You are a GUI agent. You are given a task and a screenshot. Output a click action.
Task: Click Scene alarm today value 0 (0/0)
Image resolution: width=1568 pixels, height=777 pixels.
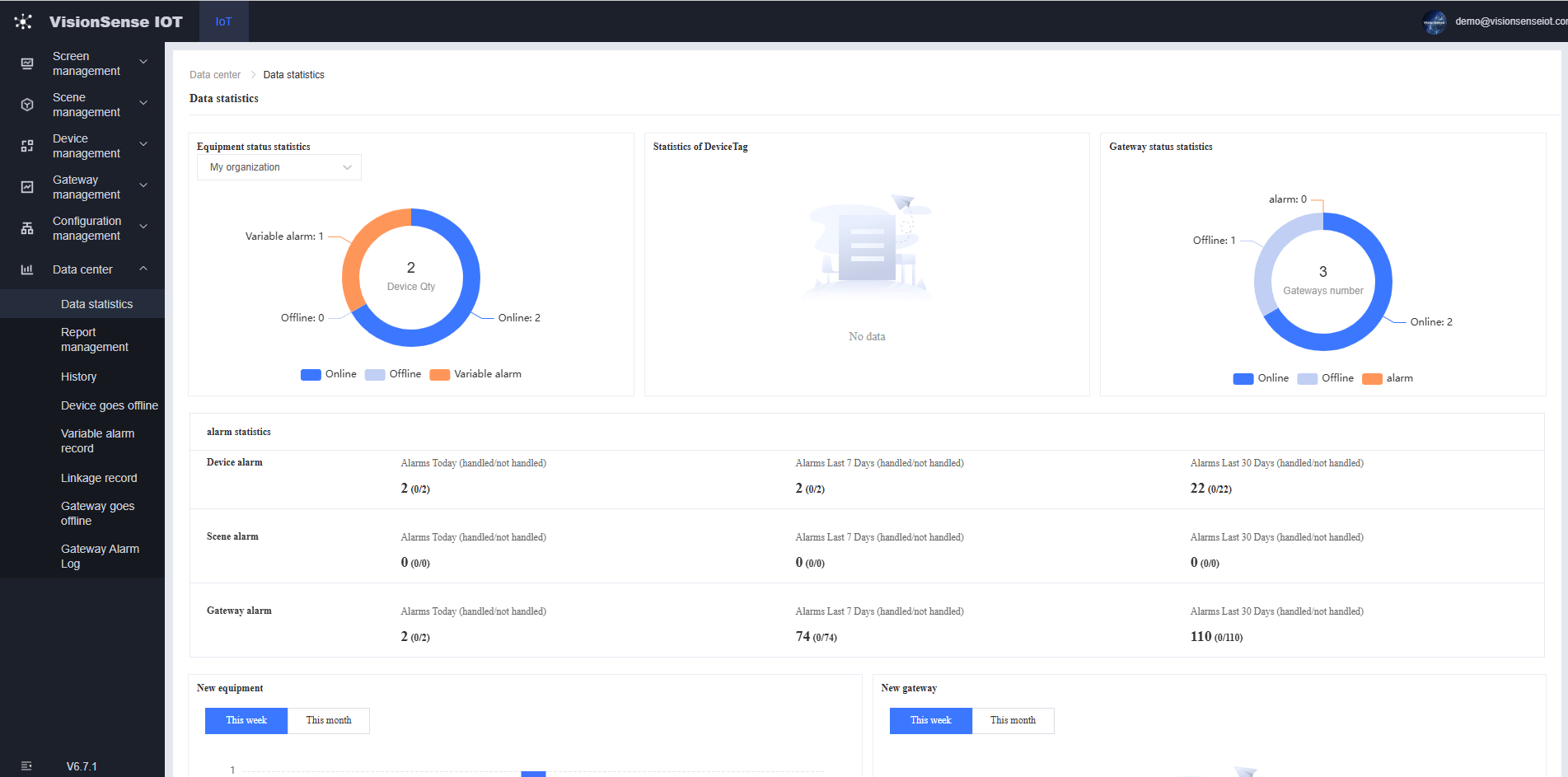[x=415, y=563]
